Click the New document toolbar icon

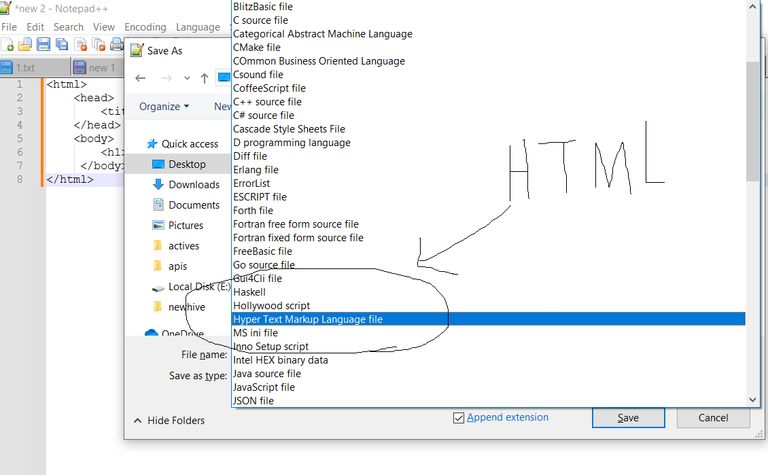click(x=7, y=45)
